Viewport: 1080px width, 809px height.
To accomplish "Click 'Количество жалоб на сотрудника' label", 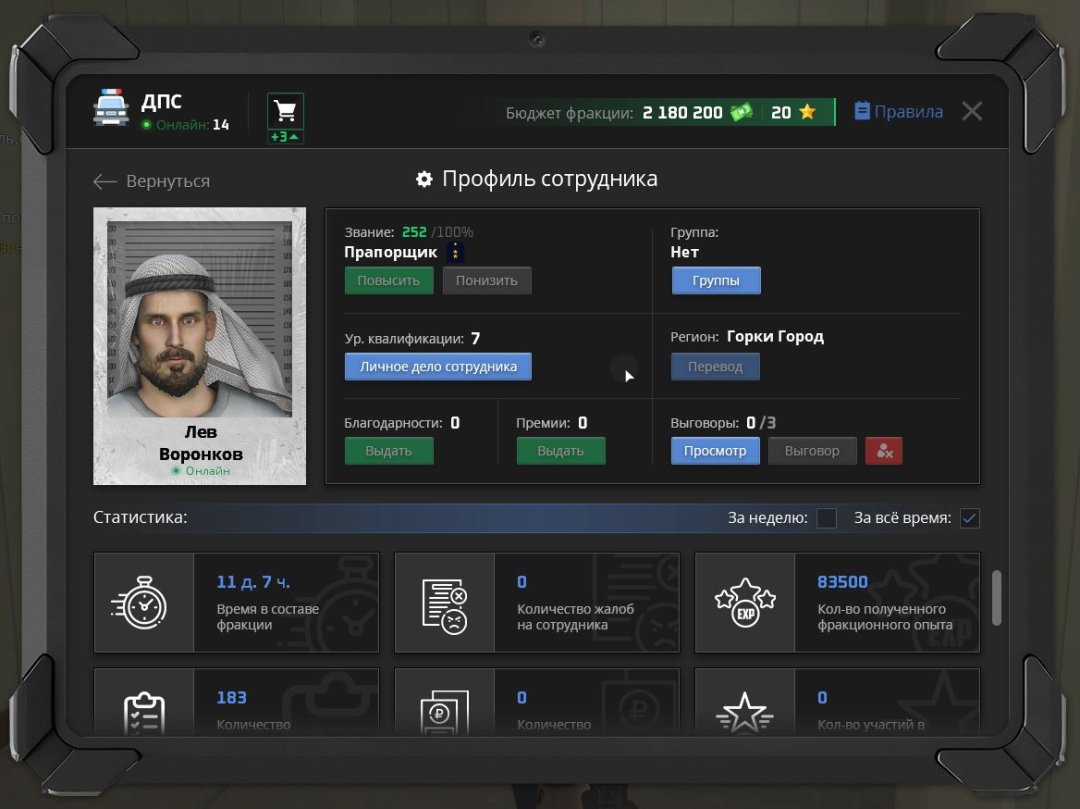I will tap(576, 617).
